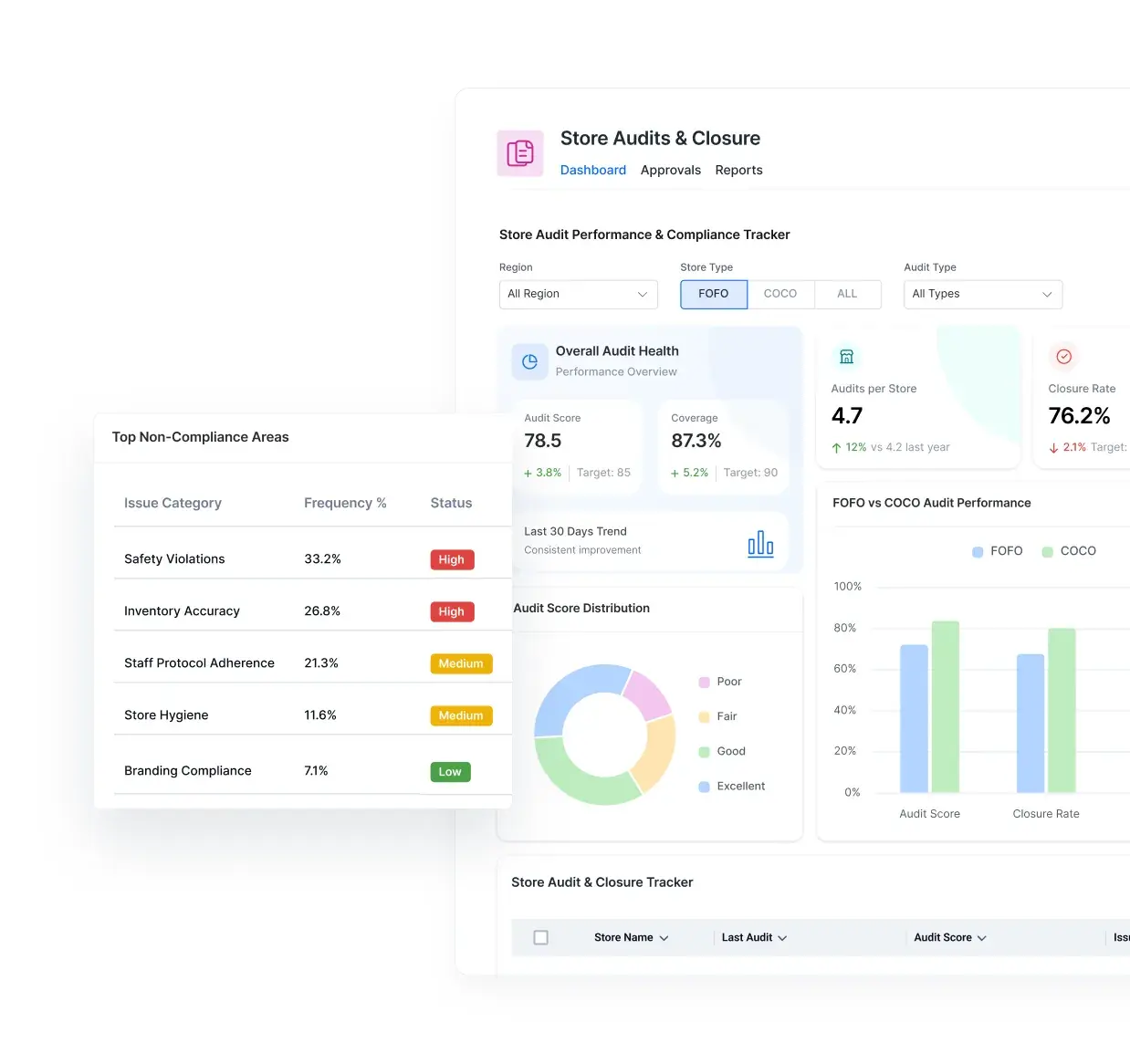Screen dimensions: 1130x1064
Task: Click the red down arrow beside 2.1%
Action: pyautogui.click(x=1053, y=448)
